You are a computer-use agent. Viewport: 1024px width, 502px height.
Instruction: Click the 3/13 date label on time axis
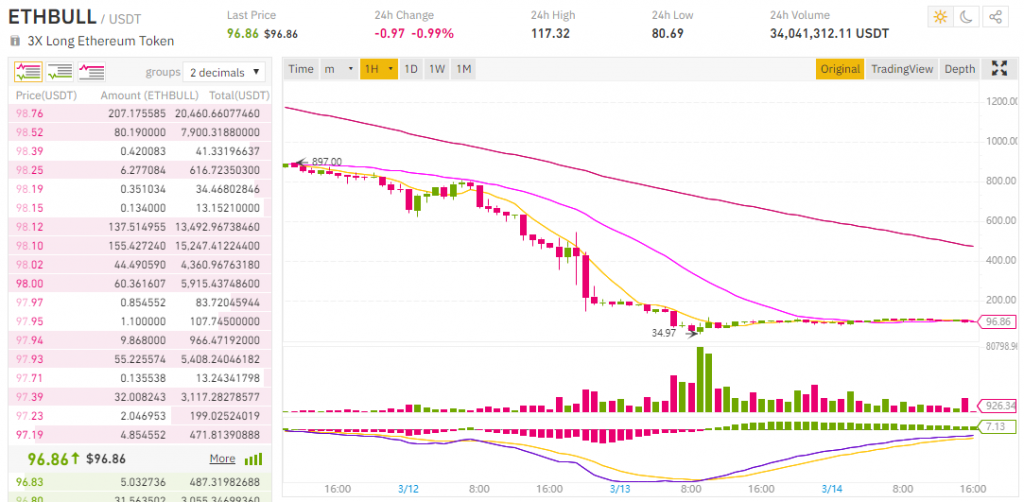(620, 488)
